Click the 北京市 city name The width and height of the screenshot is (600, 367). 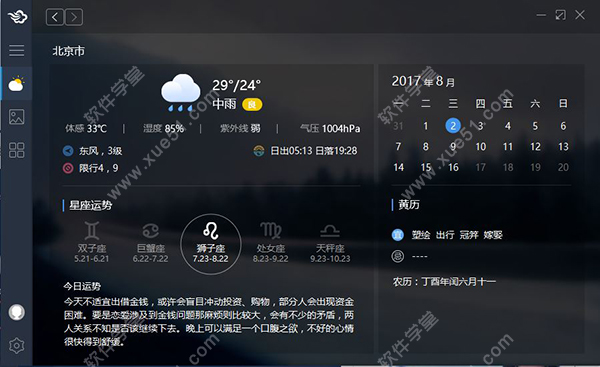tap(68, 51)
